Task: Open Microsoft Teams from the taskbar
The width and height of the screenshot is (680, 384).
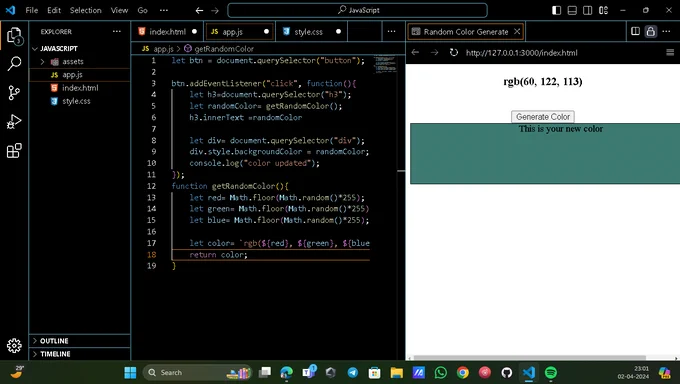Action: pyautogui.click(x=309, y=372)
